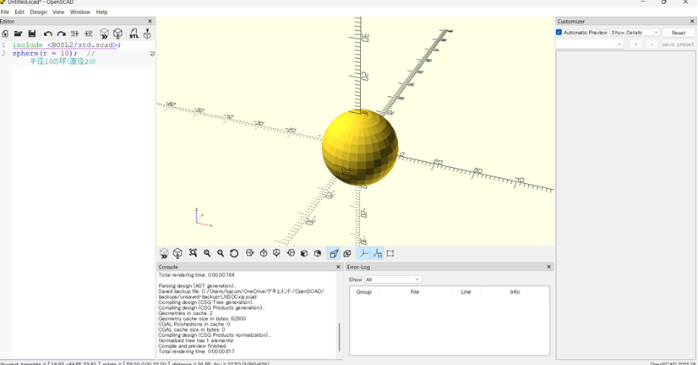Reset the 3D view

234,253
